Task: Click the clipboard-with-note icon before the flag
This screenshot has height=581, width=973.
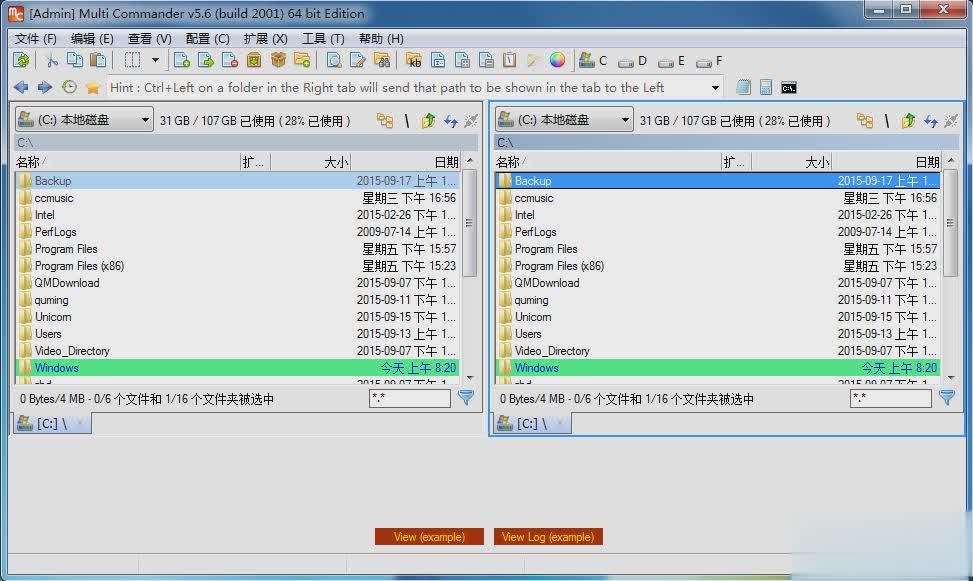Action: [x=509, y=60]
